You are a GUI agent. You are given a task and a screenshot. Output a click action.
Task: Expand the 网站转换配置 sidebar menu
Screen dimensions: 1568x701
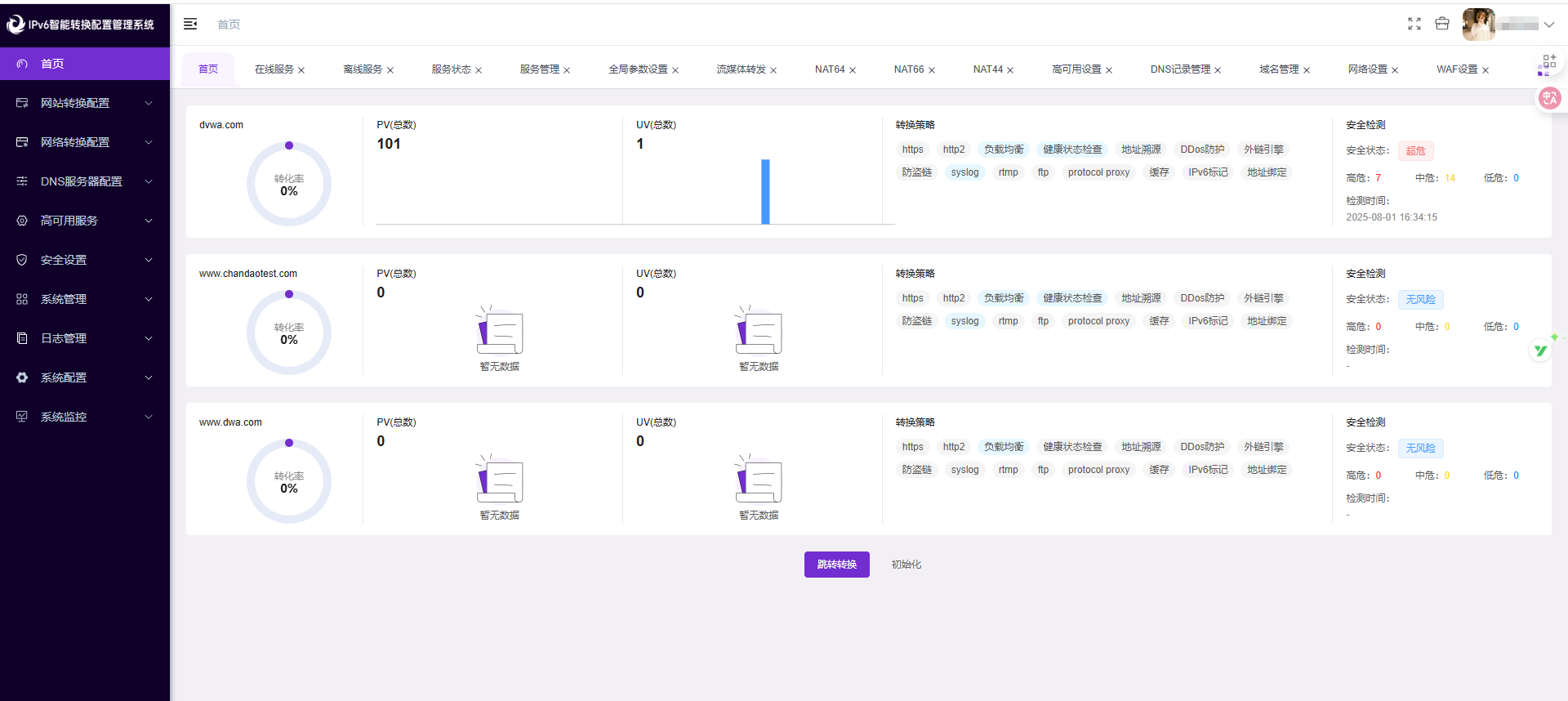click(85, 103)
